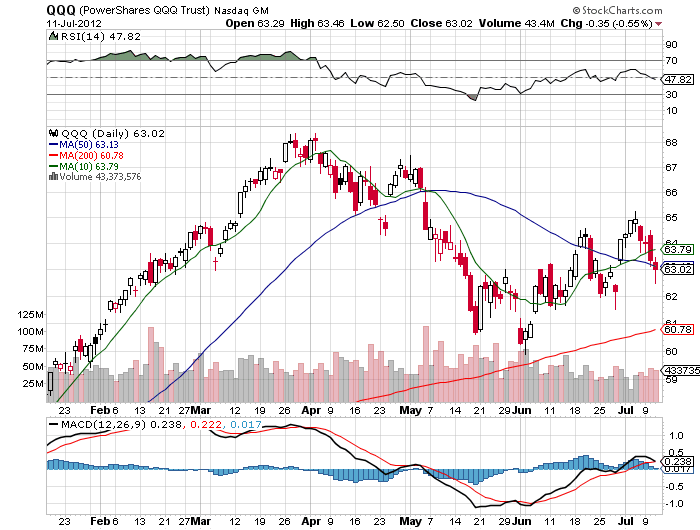Click the 'MA(50) 63.13' legend text
This screenshot has height=530, width=700.
(89, 144)
